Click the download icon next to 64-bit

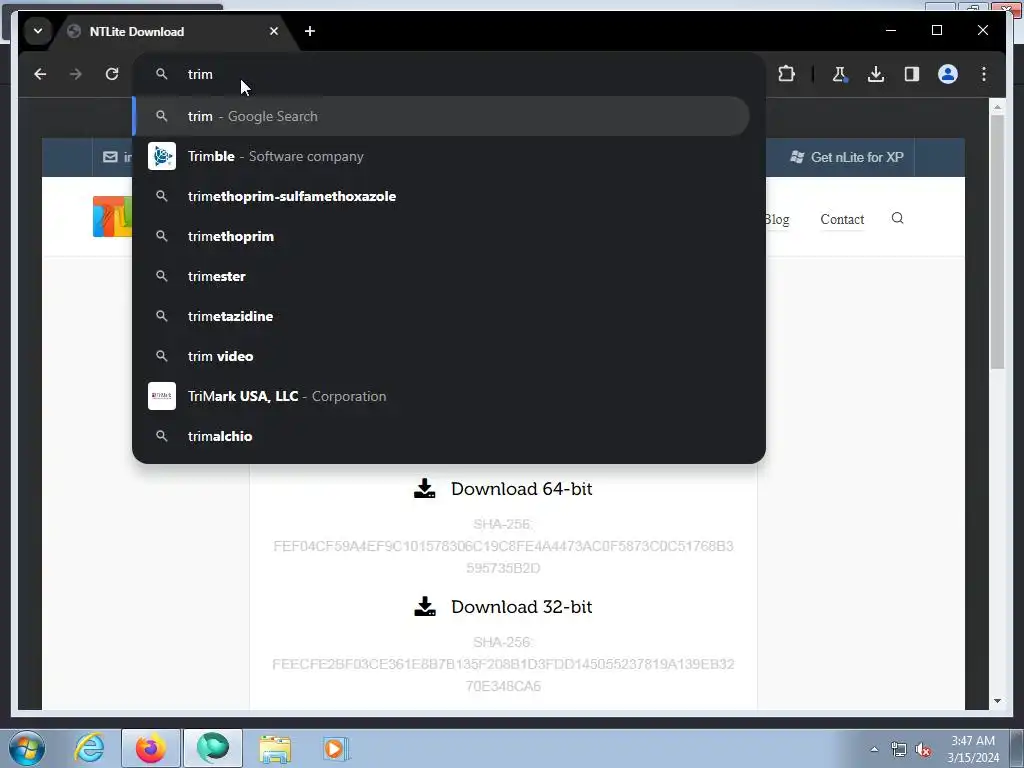425,488
